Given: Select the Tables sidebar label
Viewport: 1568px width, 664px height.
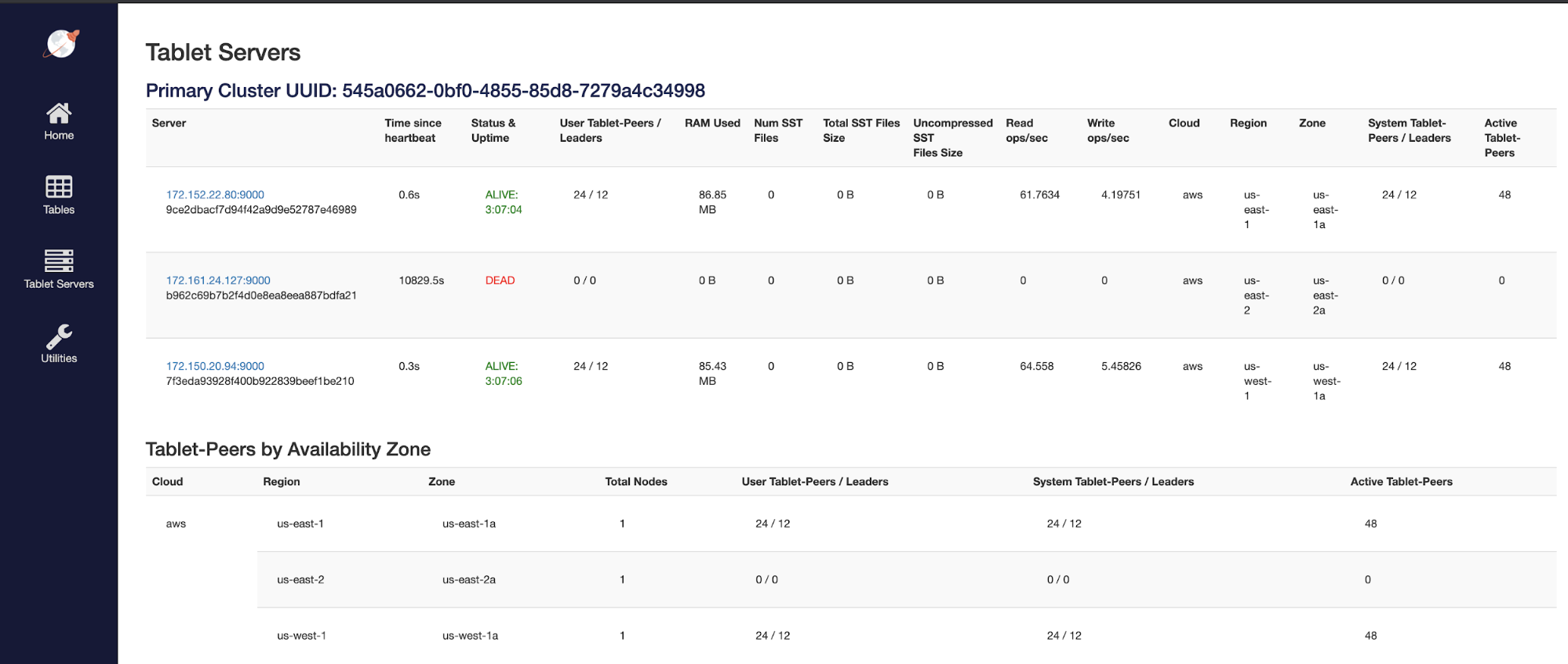Looking at the screenshot, I should pos(59,210).
